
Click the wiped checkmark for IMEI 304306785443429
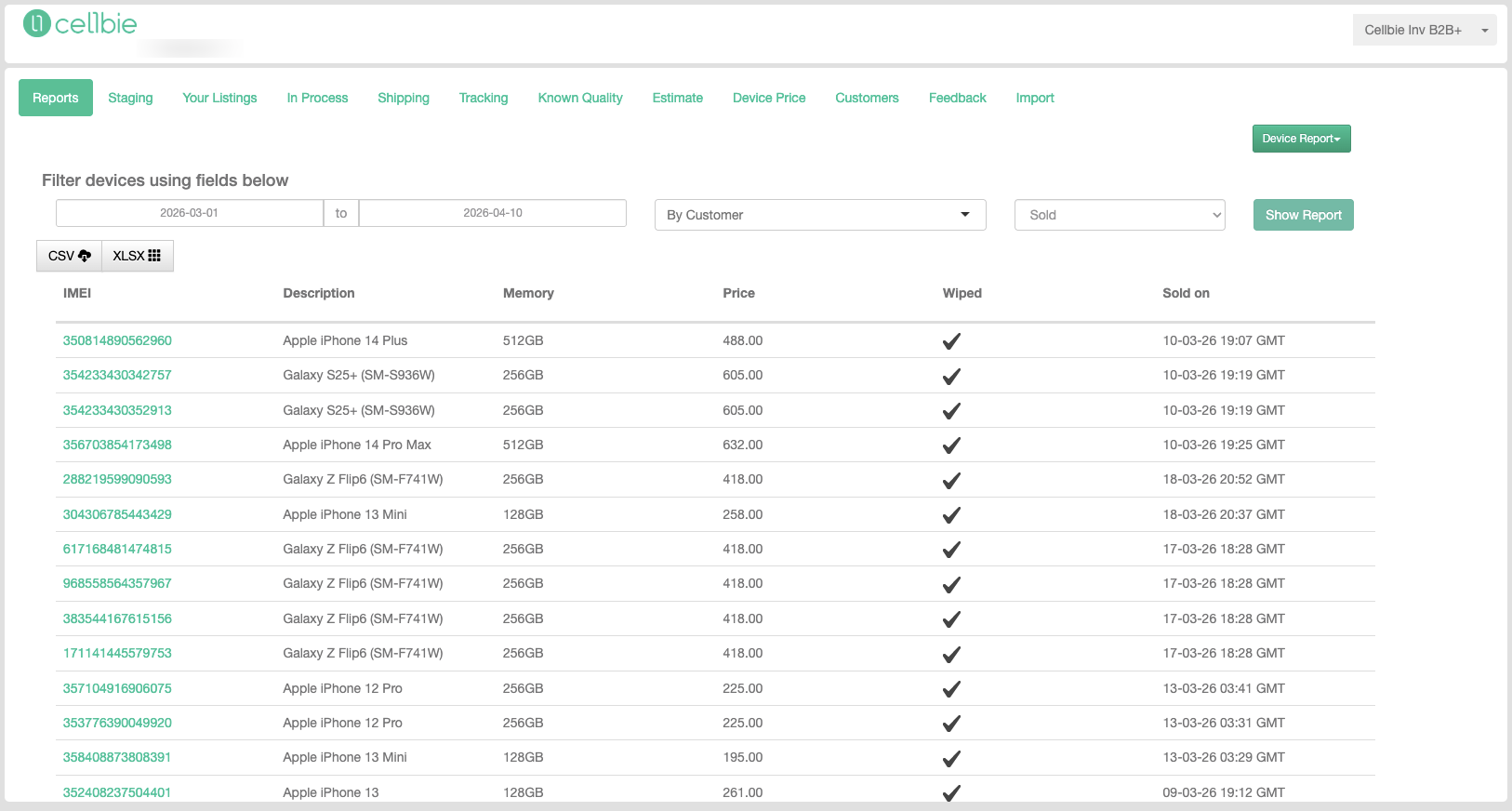[x=951, y=515]
